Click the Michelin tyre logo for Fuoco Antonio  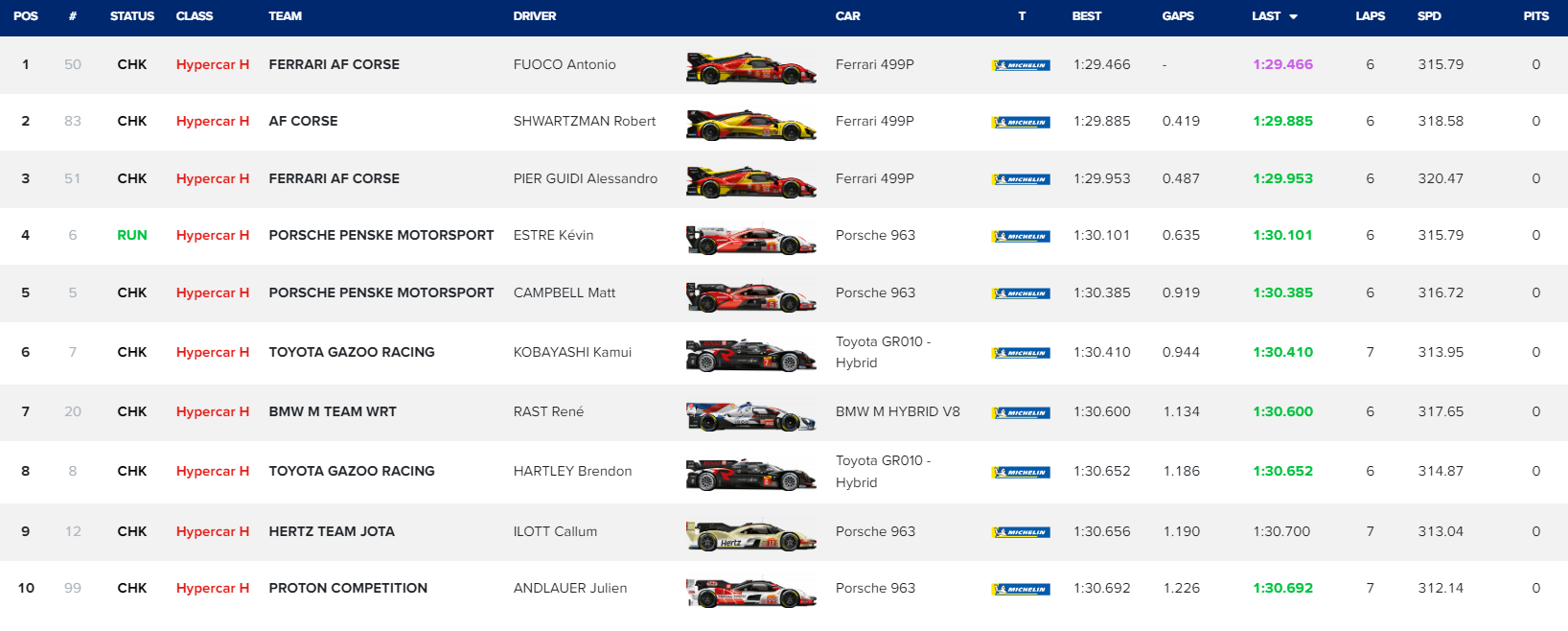1021,65
